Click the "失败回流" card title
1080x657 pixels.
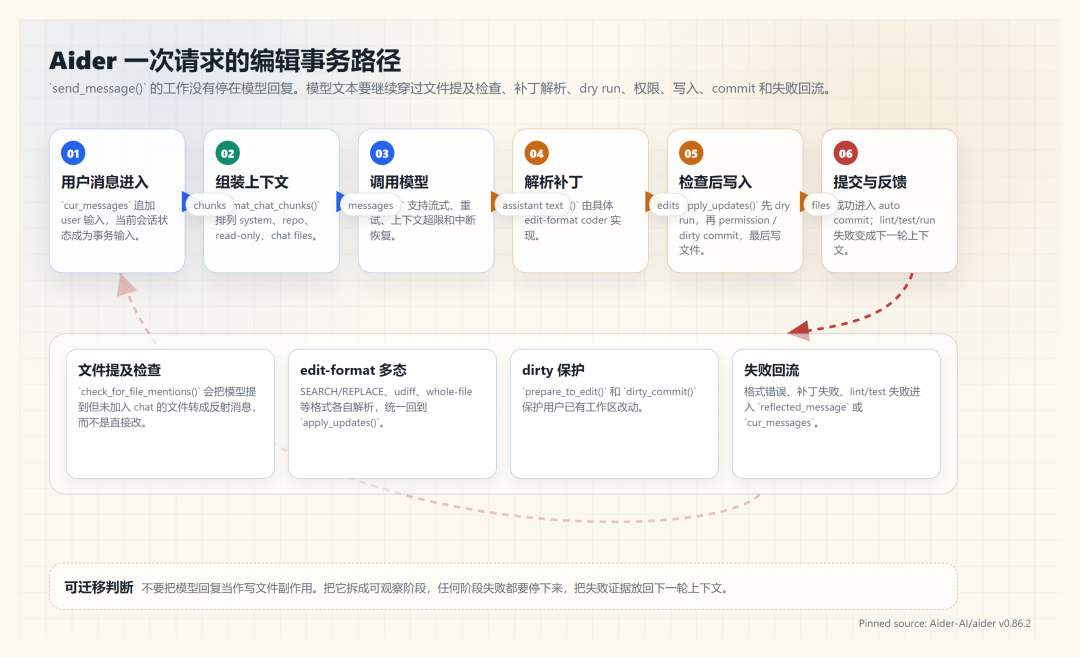point(771,370)
